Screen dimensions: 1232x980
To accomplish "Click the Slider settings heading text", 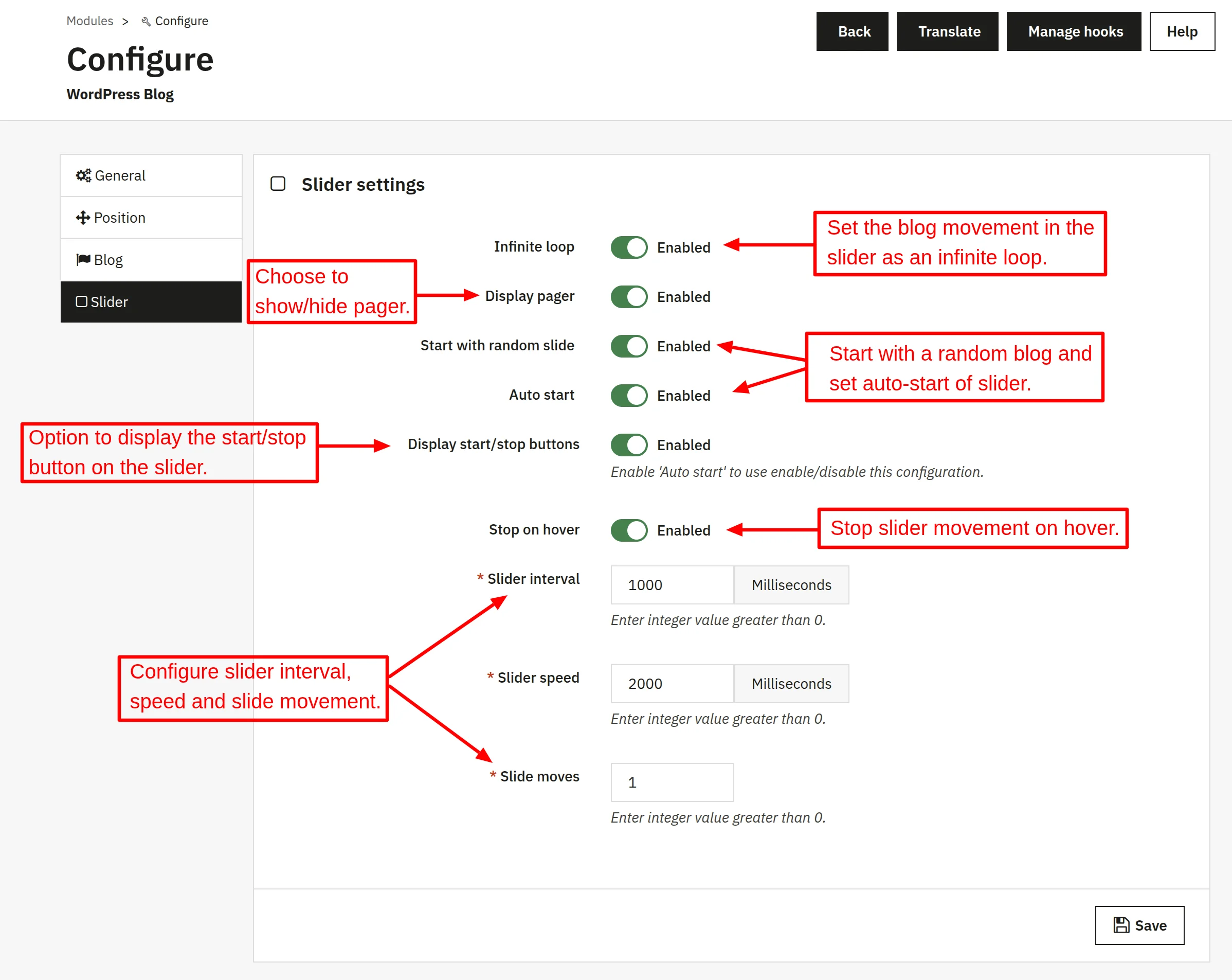I will point(363,185).
